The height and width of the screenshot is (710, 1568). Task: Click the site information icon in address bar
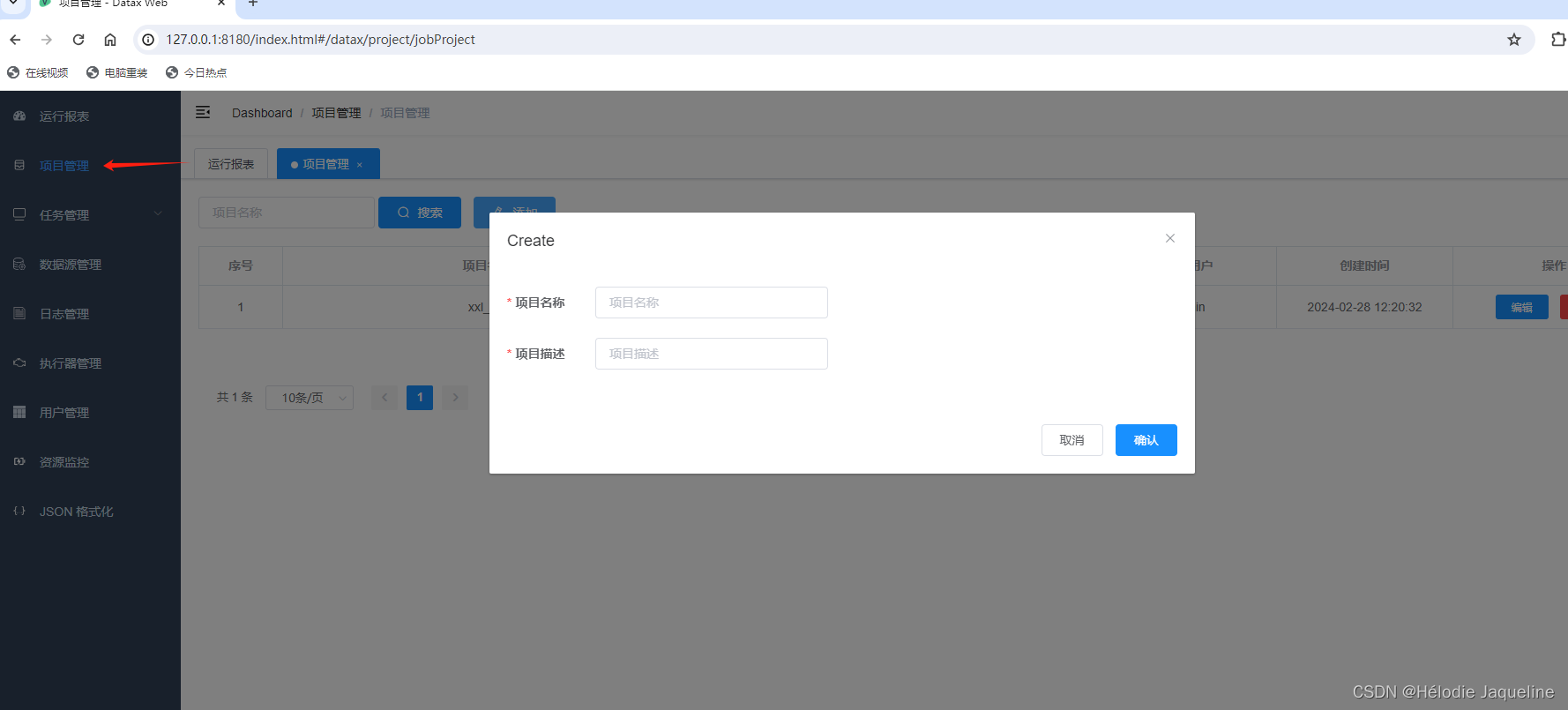148,40
